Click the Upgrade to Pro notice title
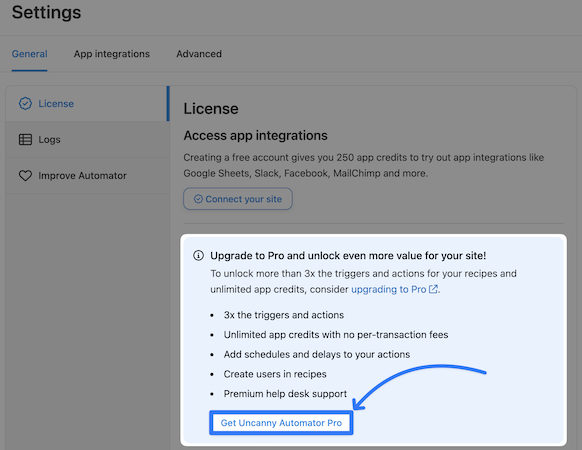The width and height of the screenshot is (582, 450). click(x=348, y=255)
